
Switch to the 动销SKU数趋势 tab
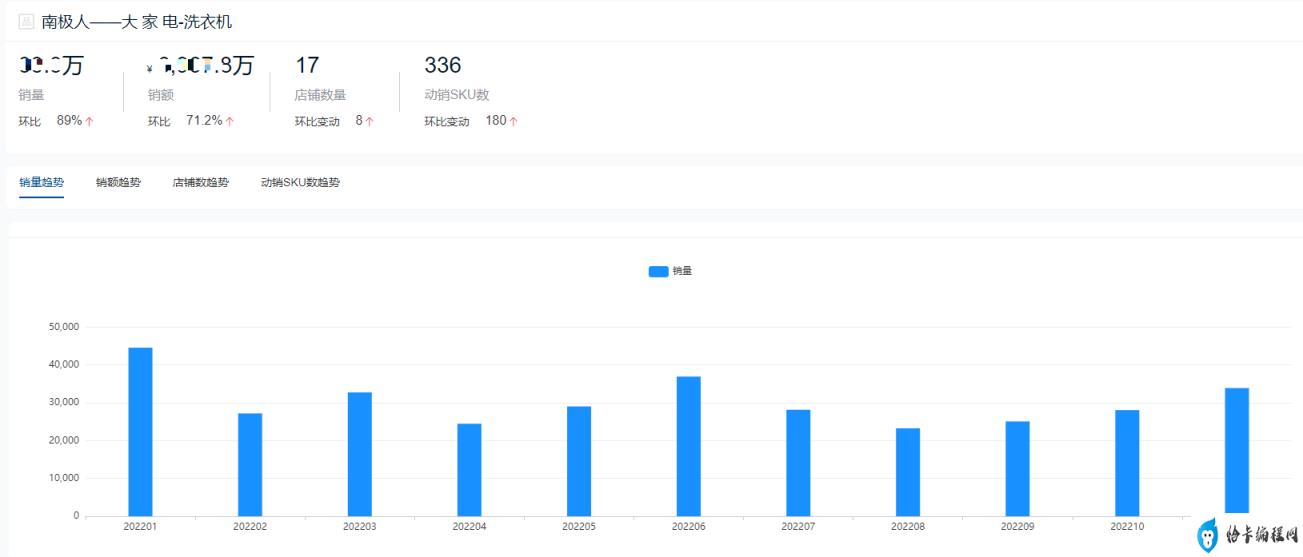pyautogui.click(x=300, y=183)
